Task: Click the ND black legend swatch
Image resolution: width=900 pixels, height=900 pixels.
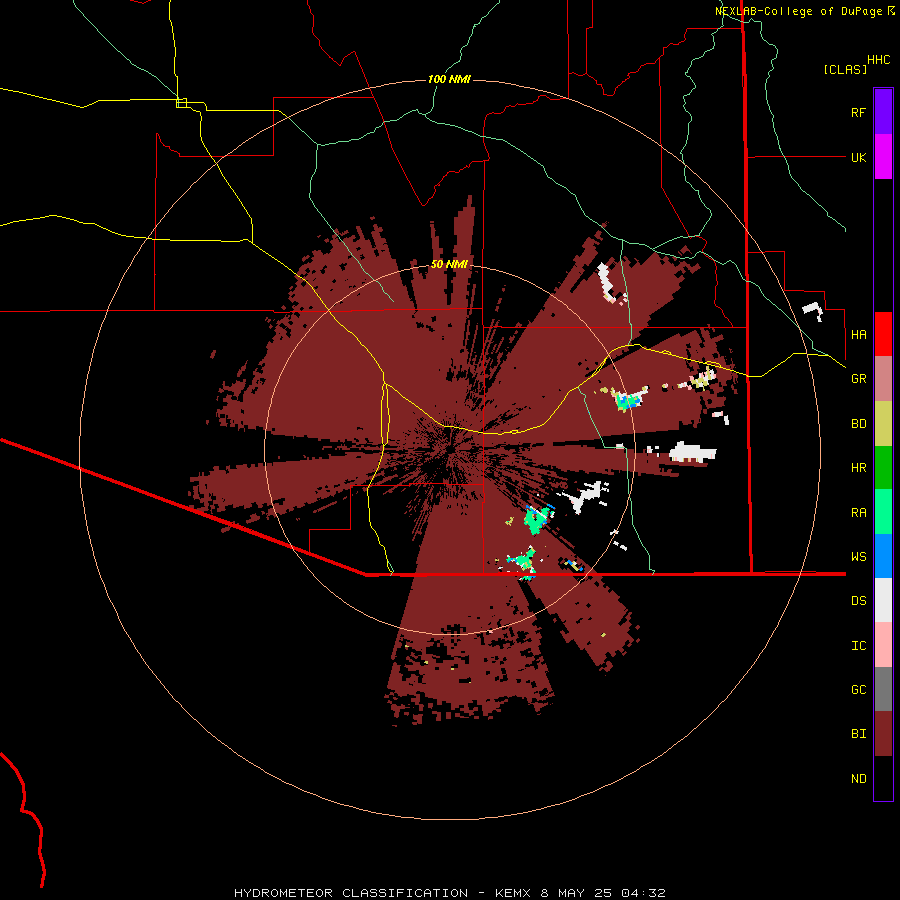Action: (x=883, y=778)
